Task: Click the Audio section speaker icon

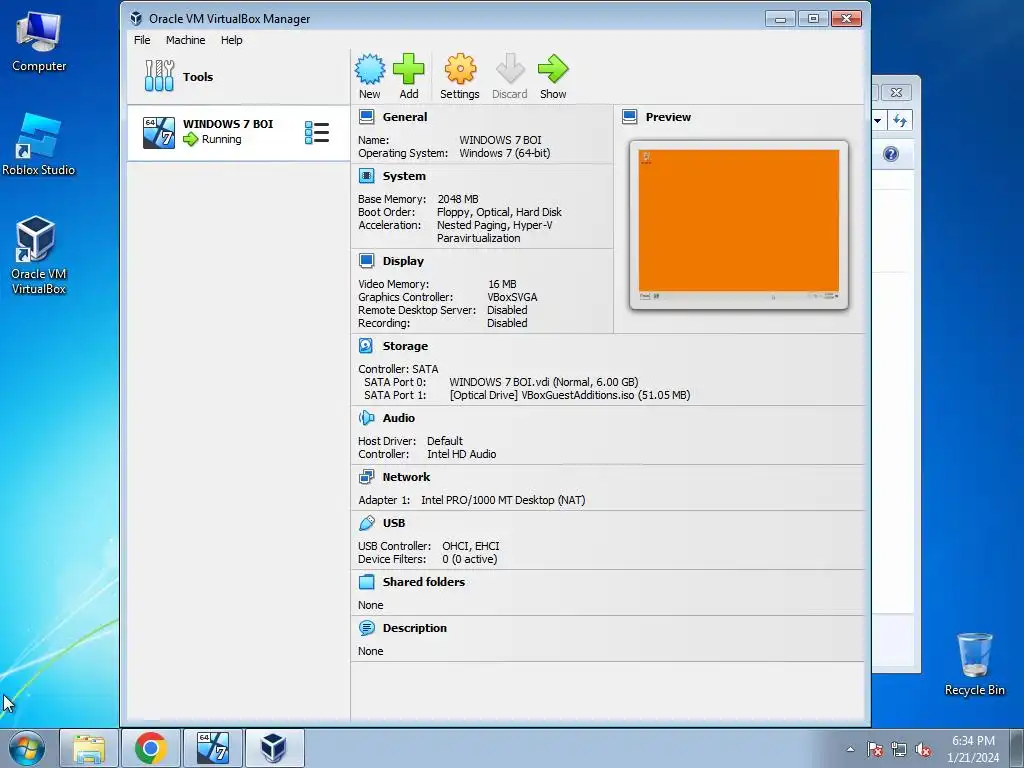Action: pos(366,418)
